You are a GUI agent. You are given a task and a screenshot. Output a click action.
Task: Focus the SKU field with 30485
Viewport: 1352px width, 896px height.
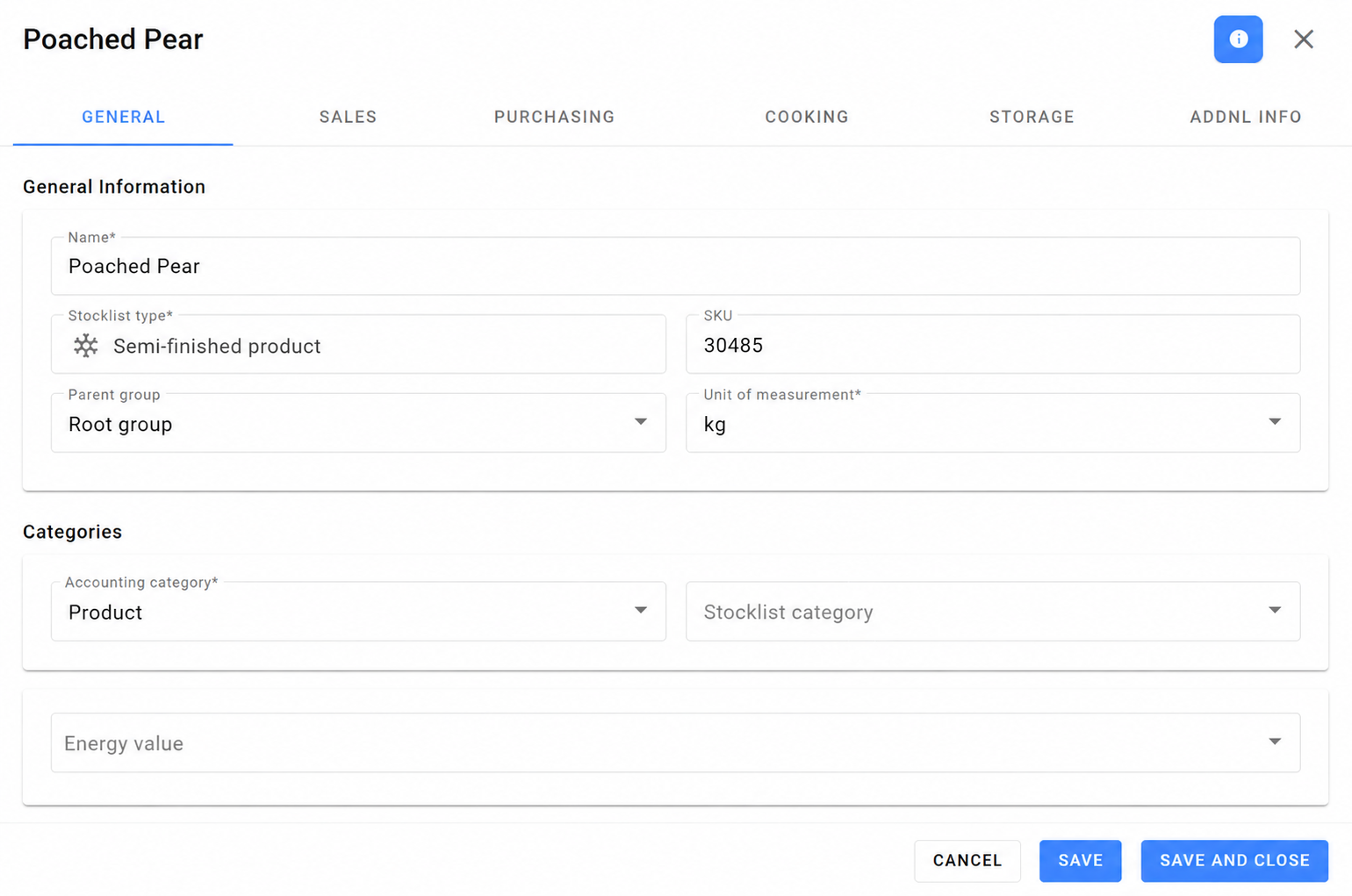tap(993, 345)
